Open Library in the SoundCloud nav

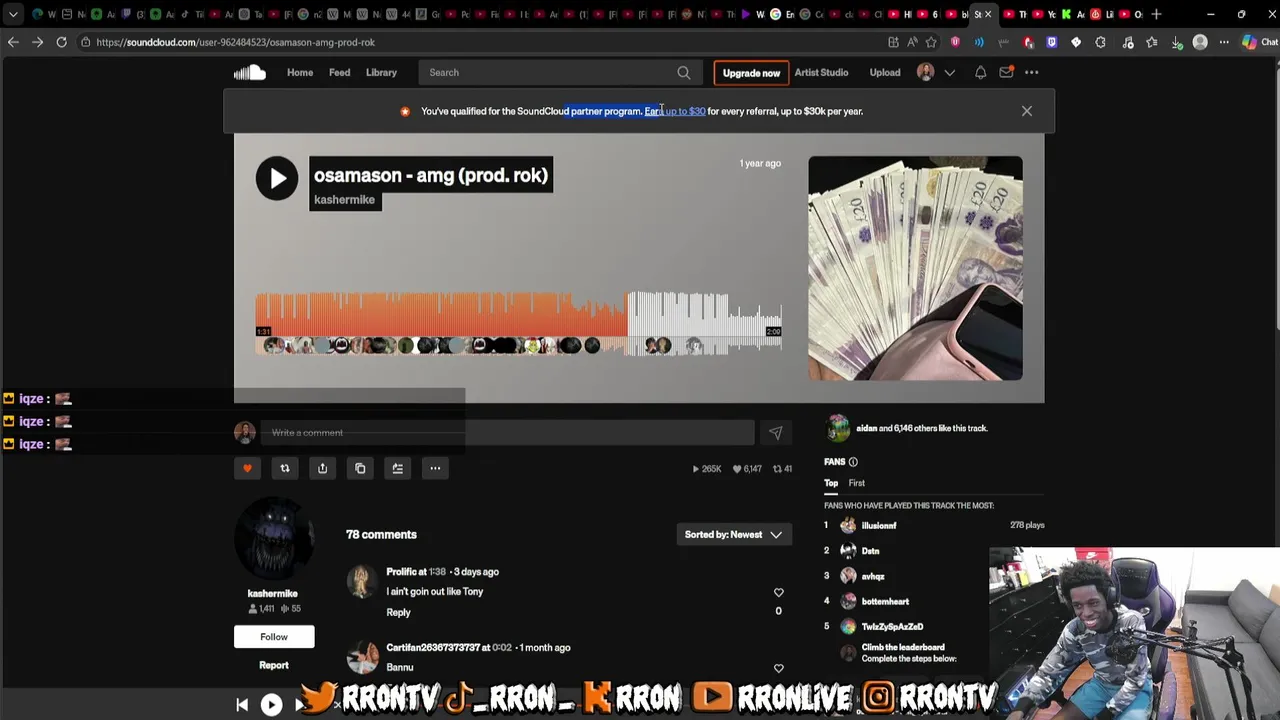(x=381, y=72)
